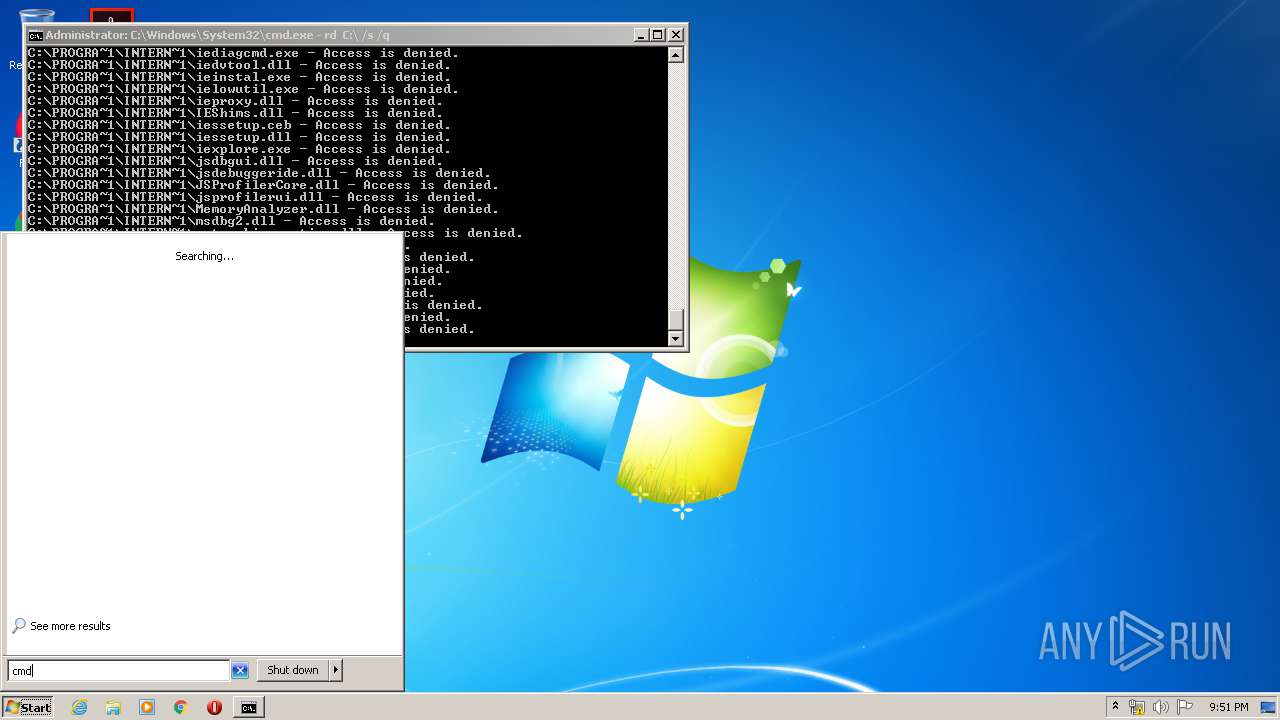Open cmd window system menu icon

pos(35,35)
